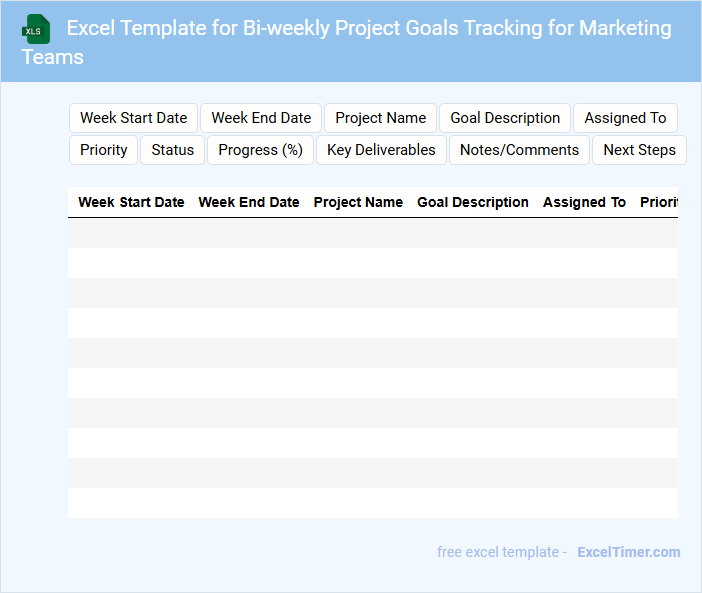
Task: Open the ExcelTimer.com link
Action: click(x=628, y=552)
